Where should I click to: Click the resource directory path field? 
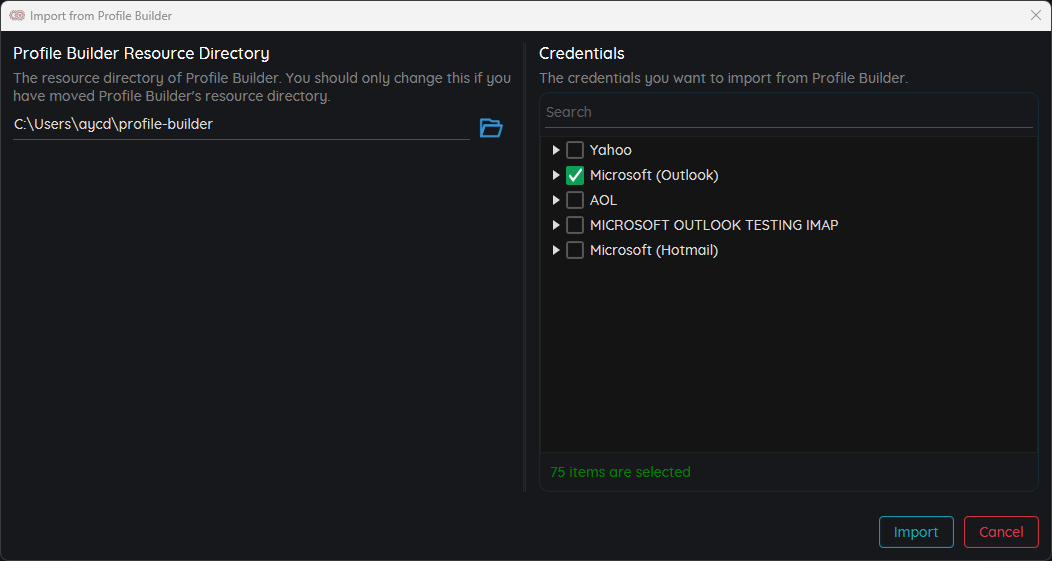pyautogui.click(x=241, y=125)
